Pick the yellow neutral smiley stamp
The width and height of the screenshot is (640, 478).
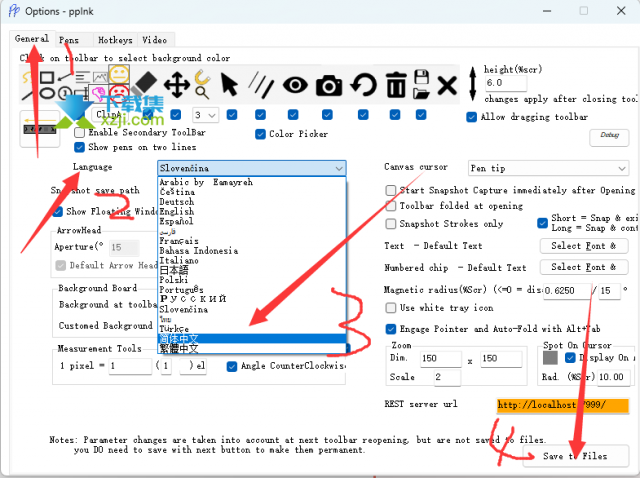[119, 75]
